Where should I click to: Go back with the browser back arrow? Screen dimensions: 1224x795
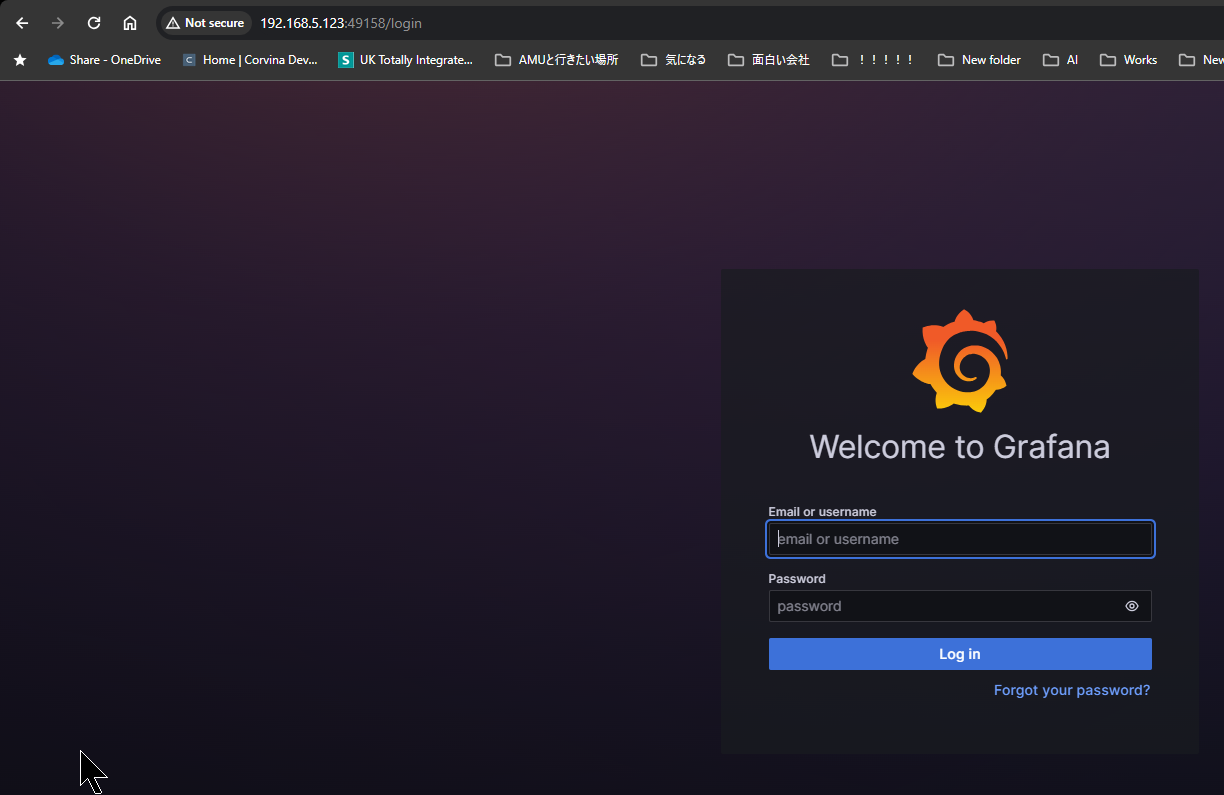pyautogui.click(x=22, y=23)
